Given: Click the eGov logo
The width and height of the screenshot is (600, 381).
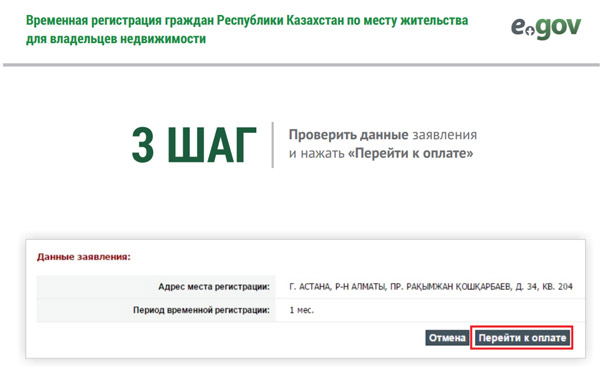Looking at the screenshot, I should (x=546, y=28).
